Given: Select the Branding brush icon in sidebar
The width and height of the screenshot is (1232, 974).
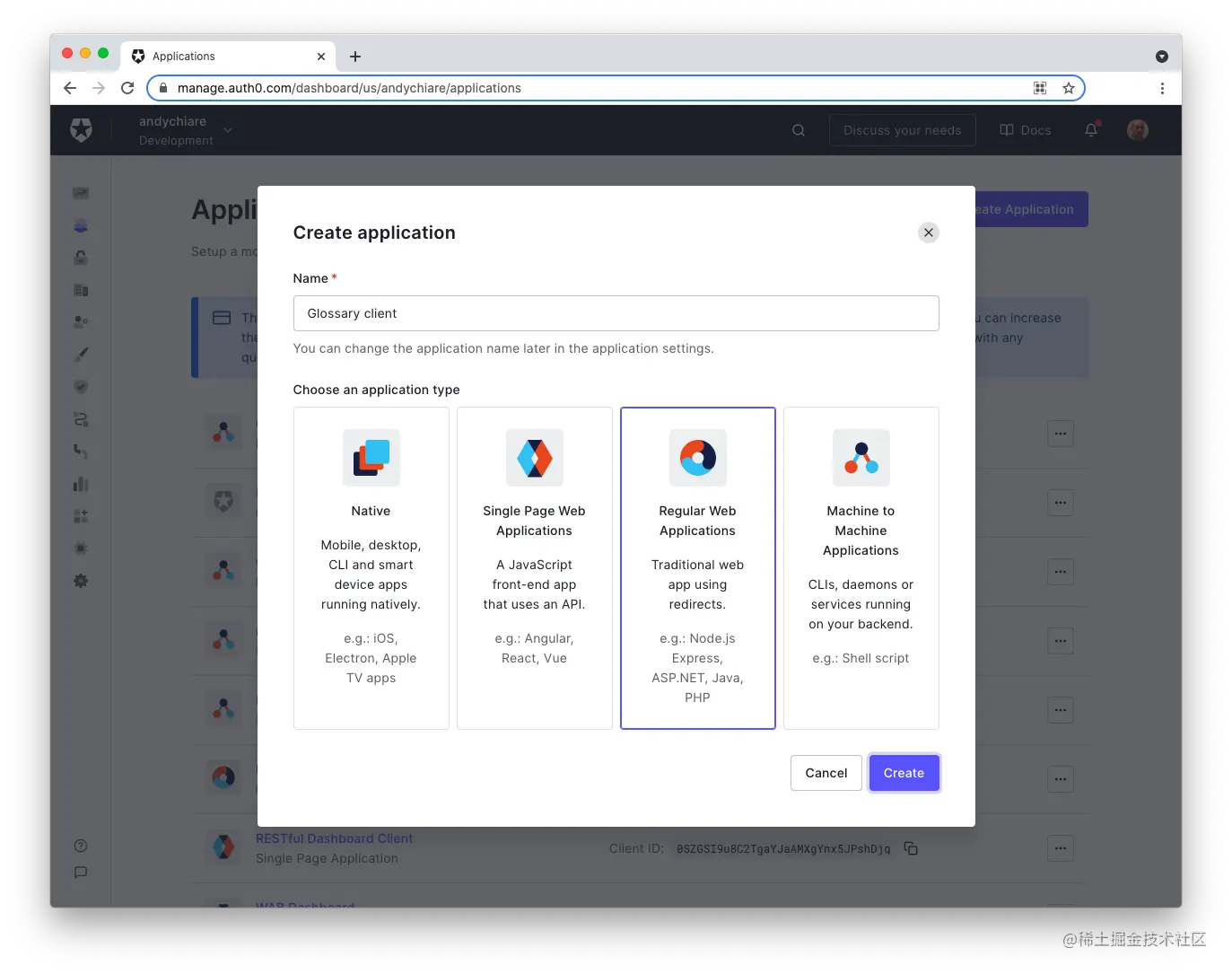Looking at the screenshot, I should (x=81, y=353).
